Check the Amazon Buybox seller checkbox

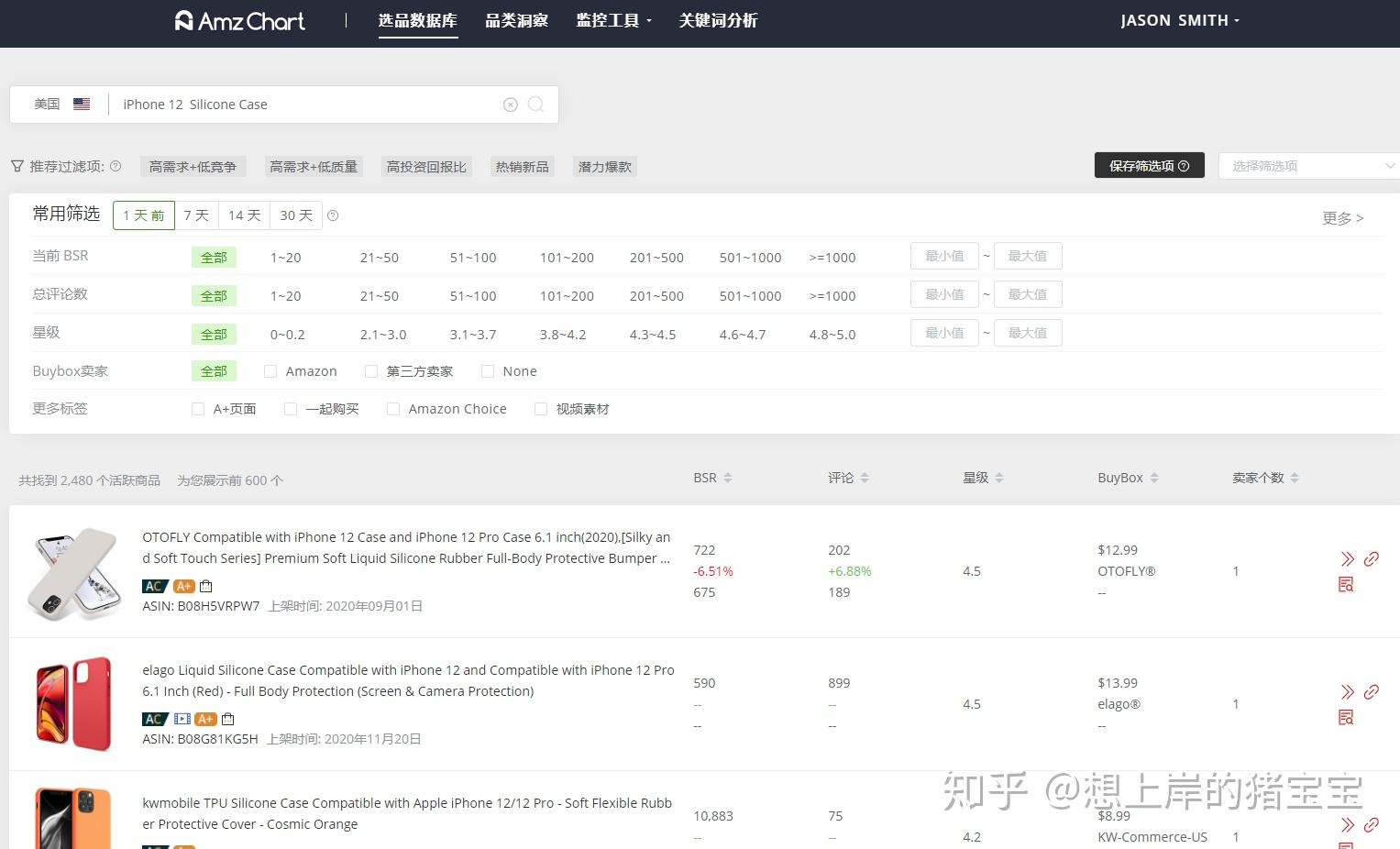click(x=270, y=371)
